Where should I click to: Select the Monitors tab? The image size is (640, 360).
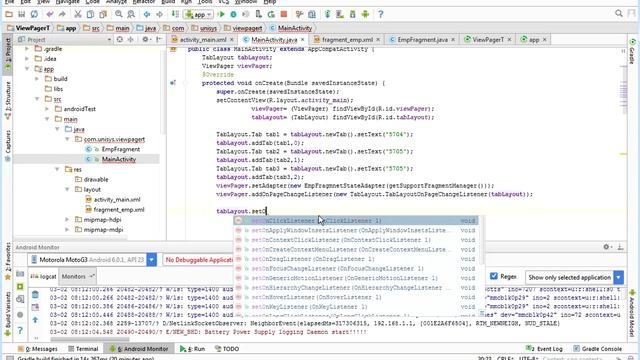pyautogui.click(x=77, y=276)
